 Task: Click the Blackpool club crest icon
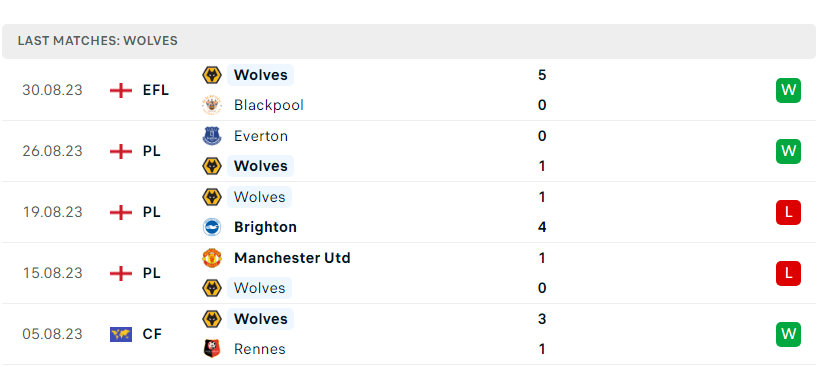coord(212,105)
